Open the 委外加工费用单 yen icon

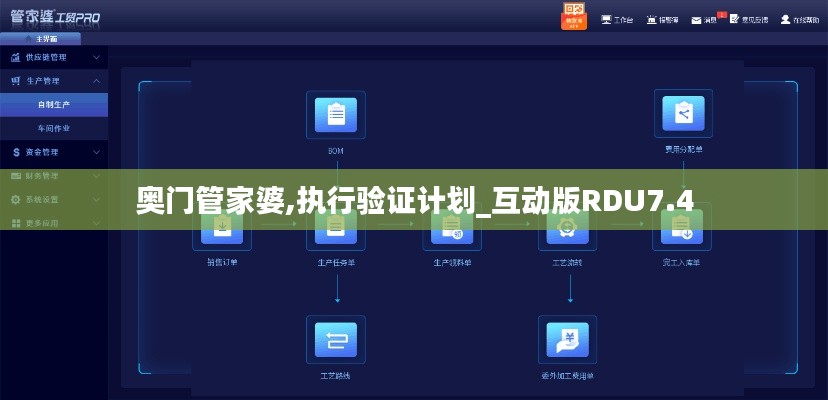(x=568, y=340)
